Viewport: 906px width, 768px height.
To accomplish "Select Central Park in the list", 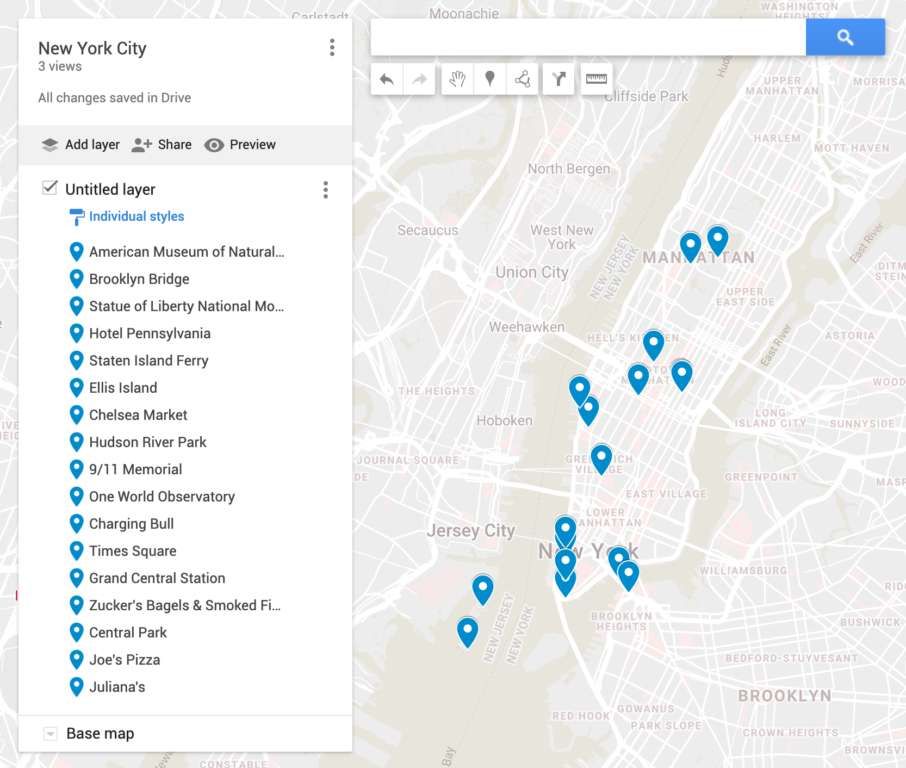I will click(x=128, y=632).
